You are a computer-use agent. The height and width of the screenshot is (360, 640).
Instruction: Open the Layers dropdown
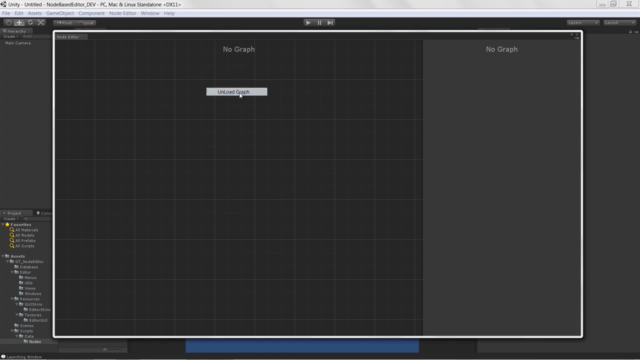(583, 23)
